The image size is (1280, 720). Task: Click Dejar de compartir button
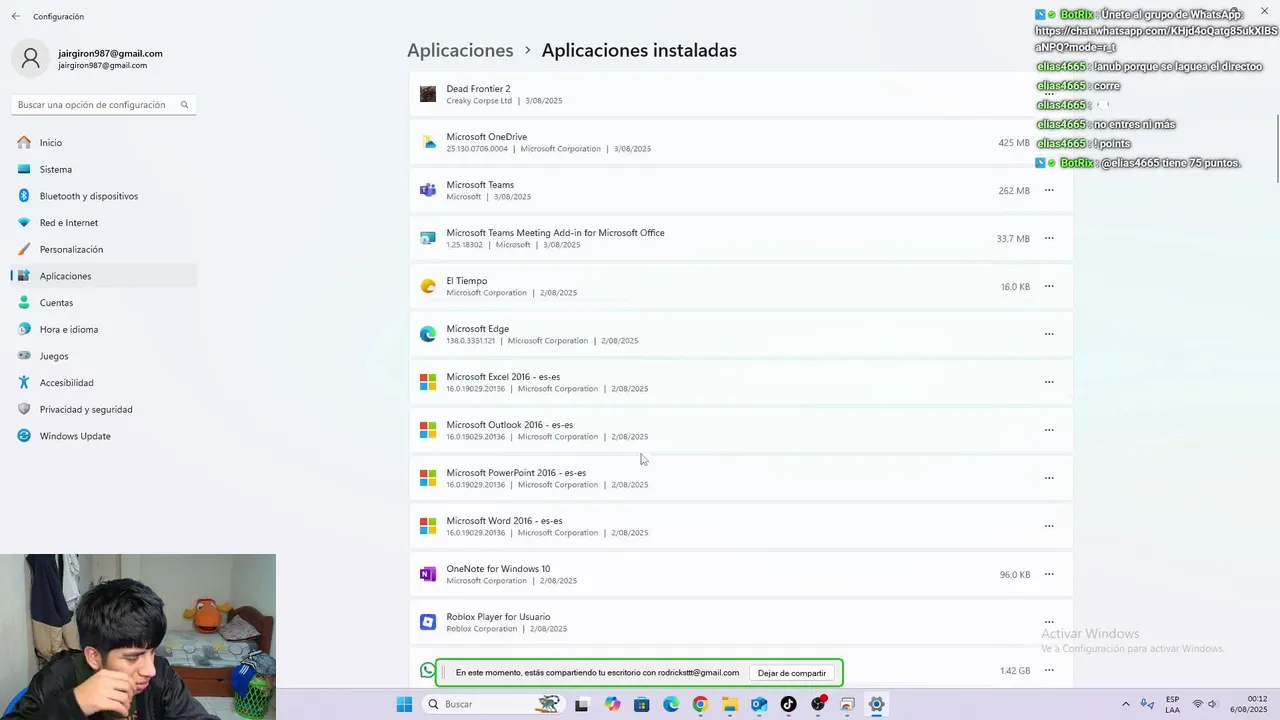point(792,673)
